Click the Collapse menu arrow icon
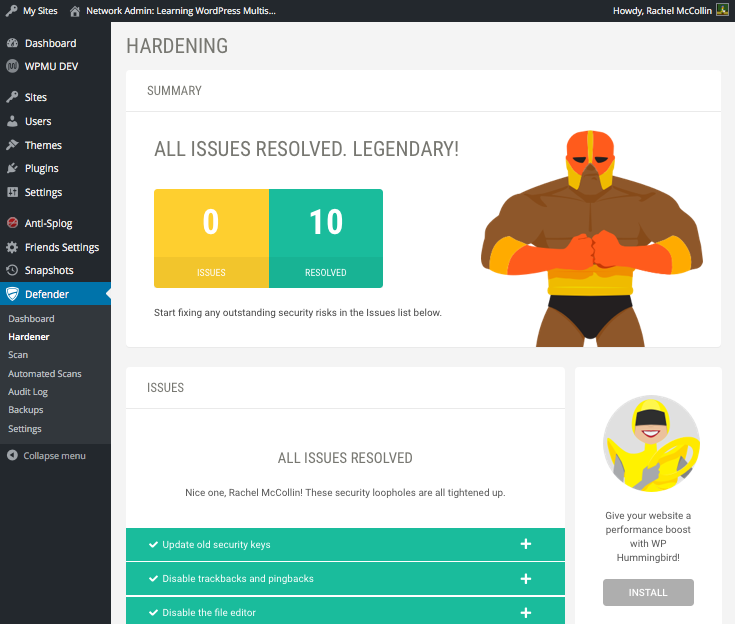This screenshot has height=624, width=735. 12,455
